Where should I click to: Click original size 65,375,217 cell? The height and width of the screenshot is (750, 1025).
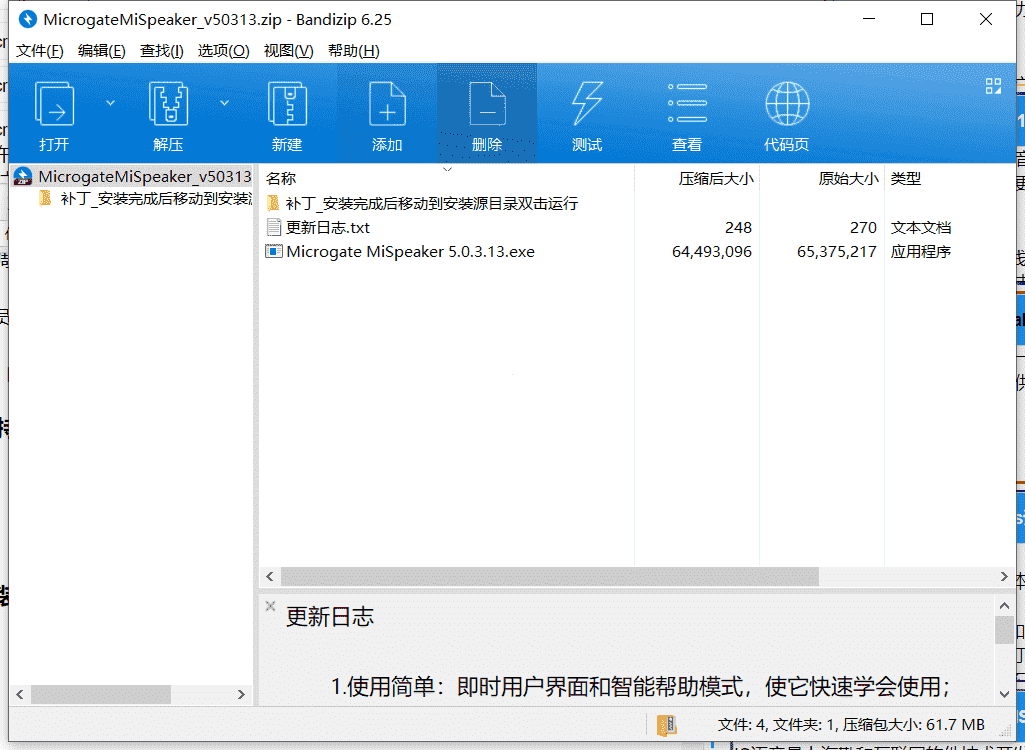click(837, 252)
